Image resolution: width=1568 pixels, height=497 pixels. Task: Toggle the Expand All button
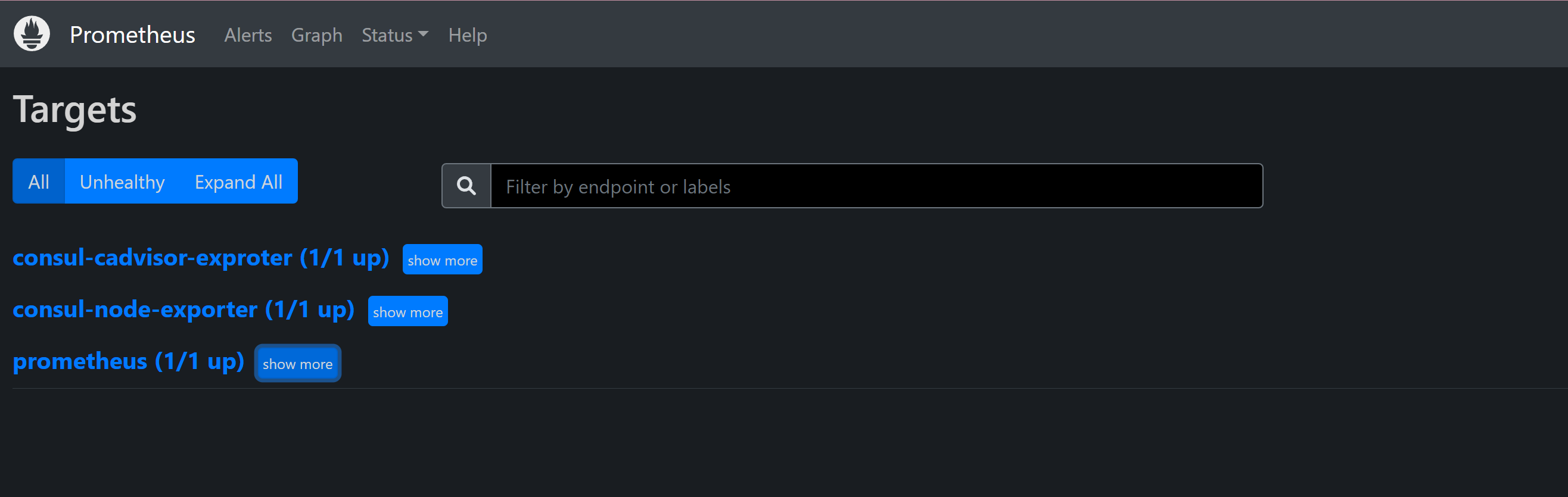238,182
